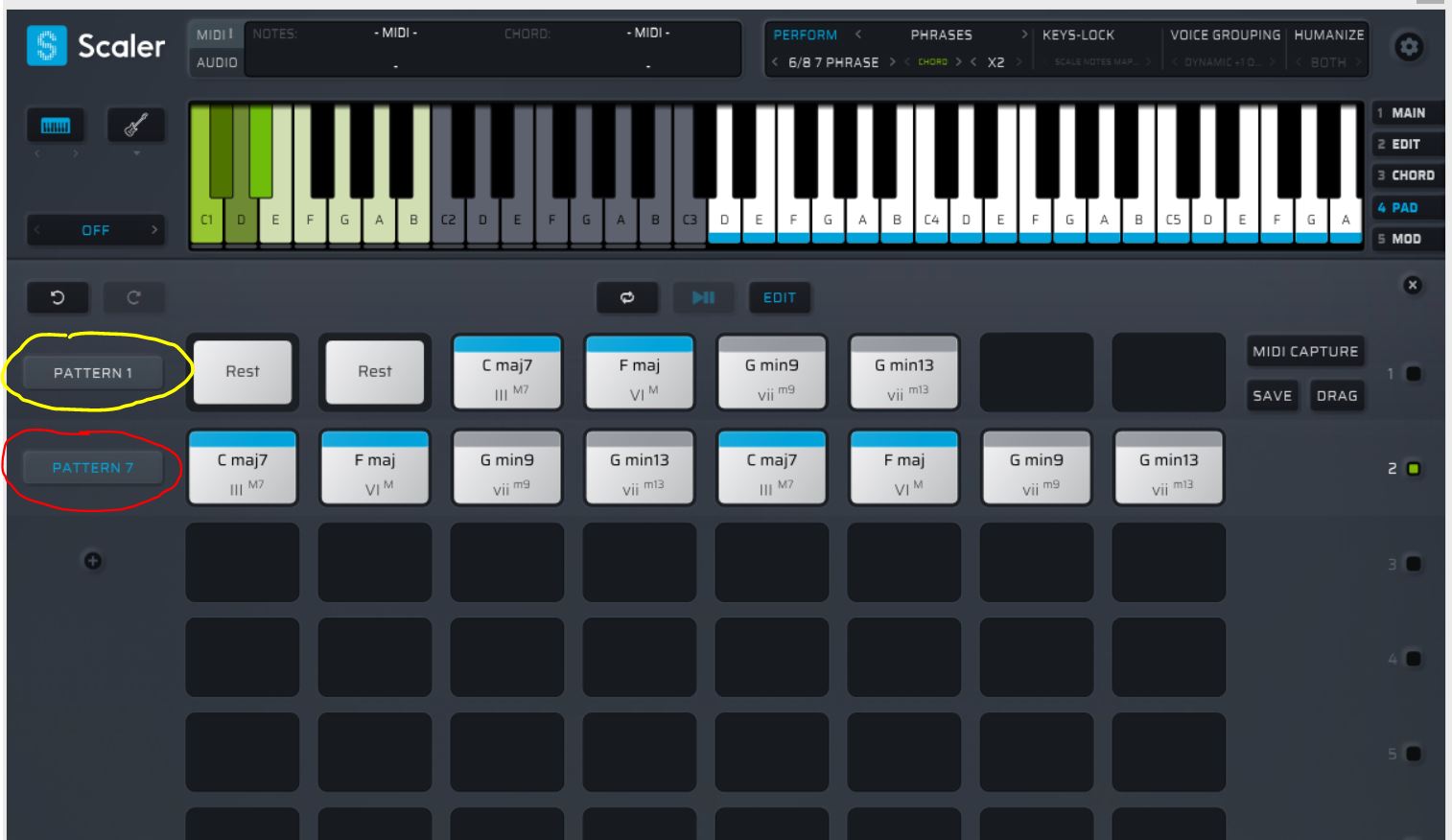Trigger G min9 pad in Pattern 1 row

coord(772,372)
